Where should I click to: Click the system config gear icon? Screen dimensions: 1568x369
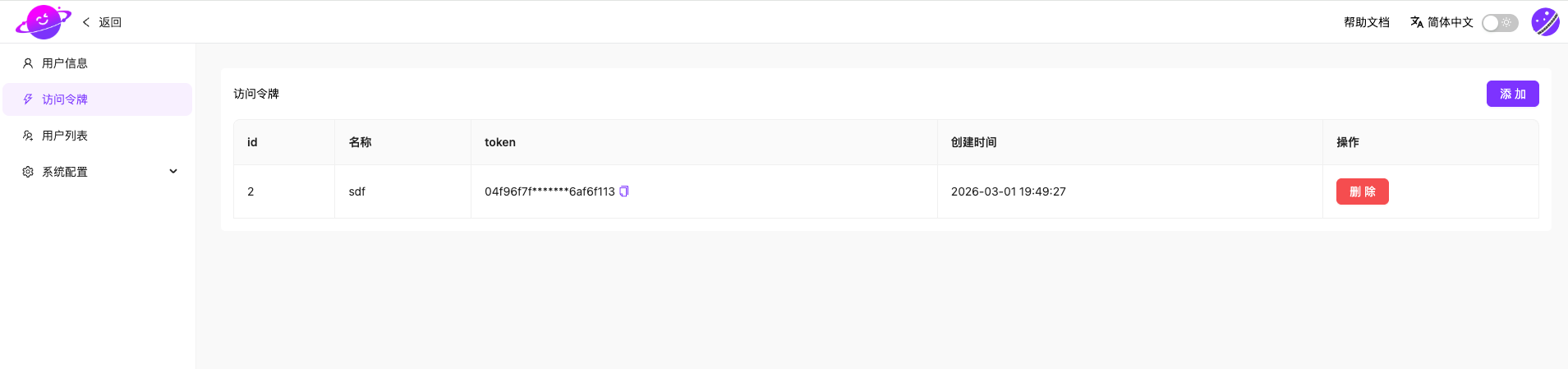(28, 172)
